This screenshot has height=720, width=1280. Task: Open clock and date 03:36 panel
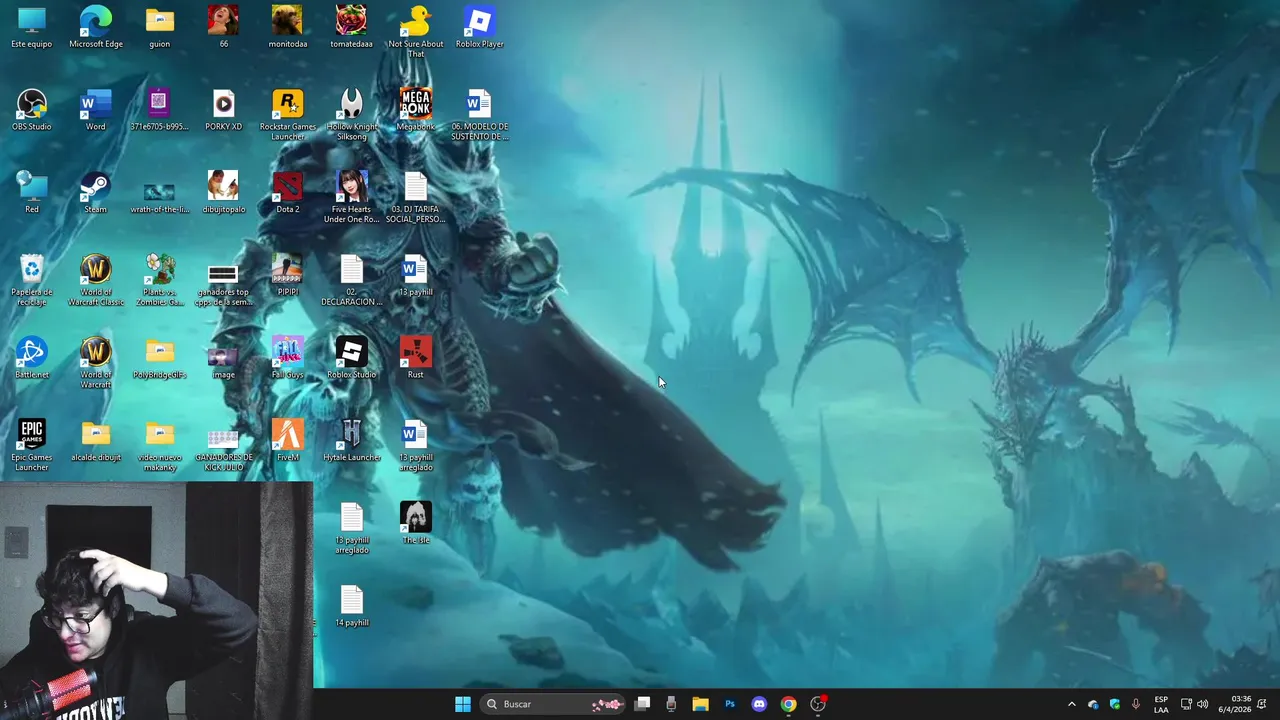[1235, 704]
